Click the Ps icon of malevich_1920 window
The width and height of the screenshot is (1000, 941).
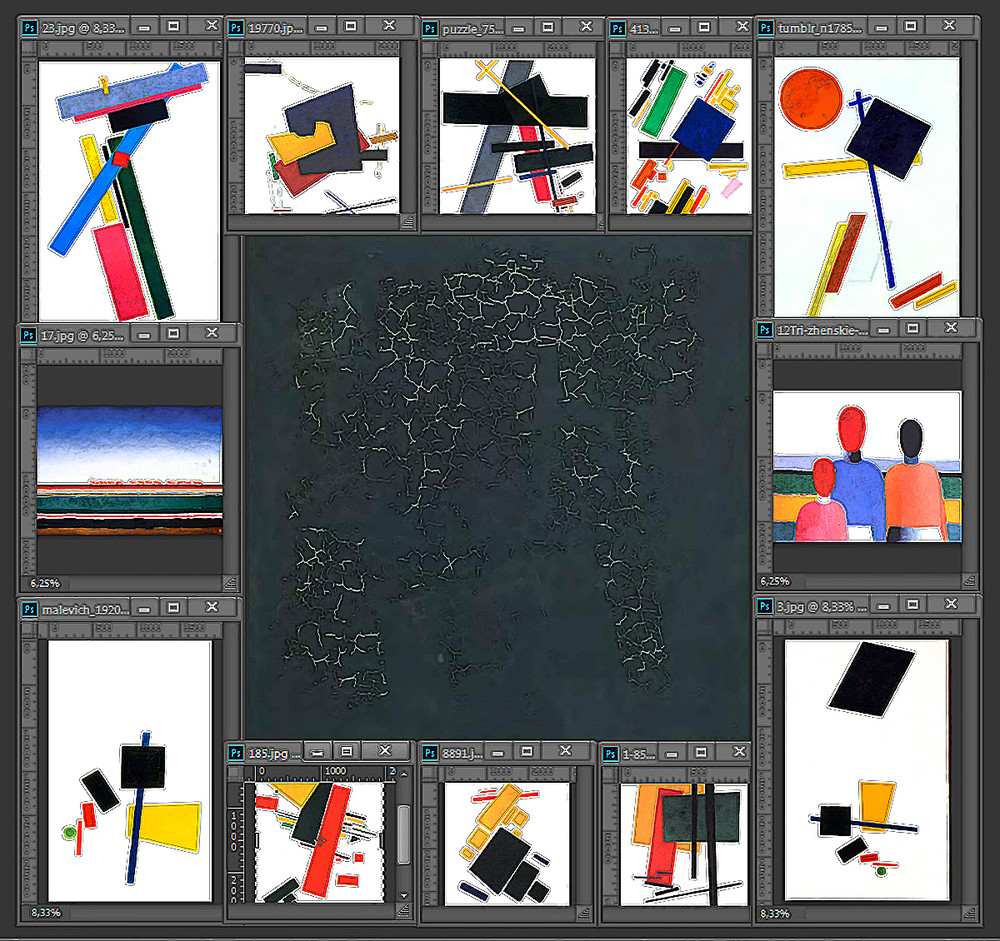29,609
